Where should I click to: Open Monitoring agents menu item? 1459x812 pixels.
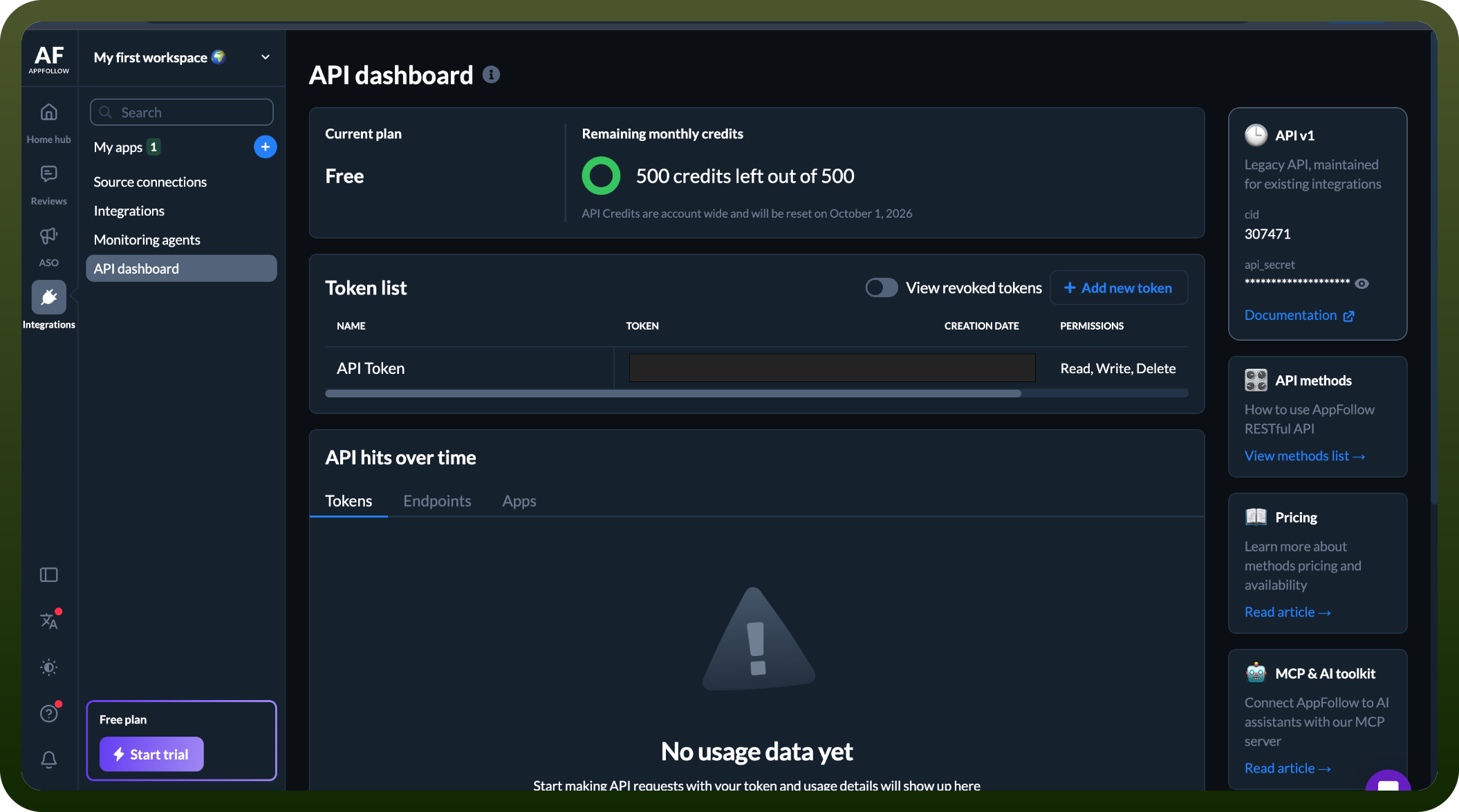(x=147, y=240)
